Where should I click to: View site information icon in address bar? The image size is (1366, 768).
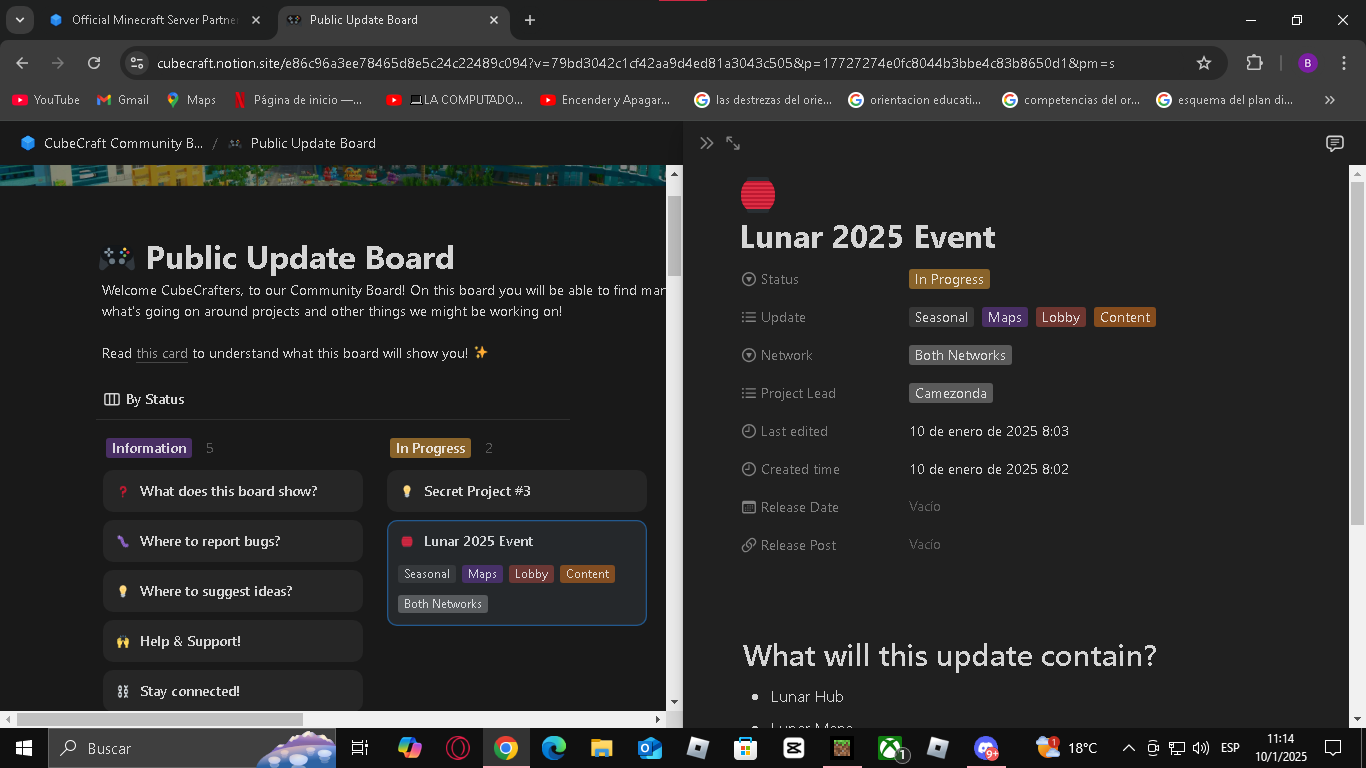point(137,63)
